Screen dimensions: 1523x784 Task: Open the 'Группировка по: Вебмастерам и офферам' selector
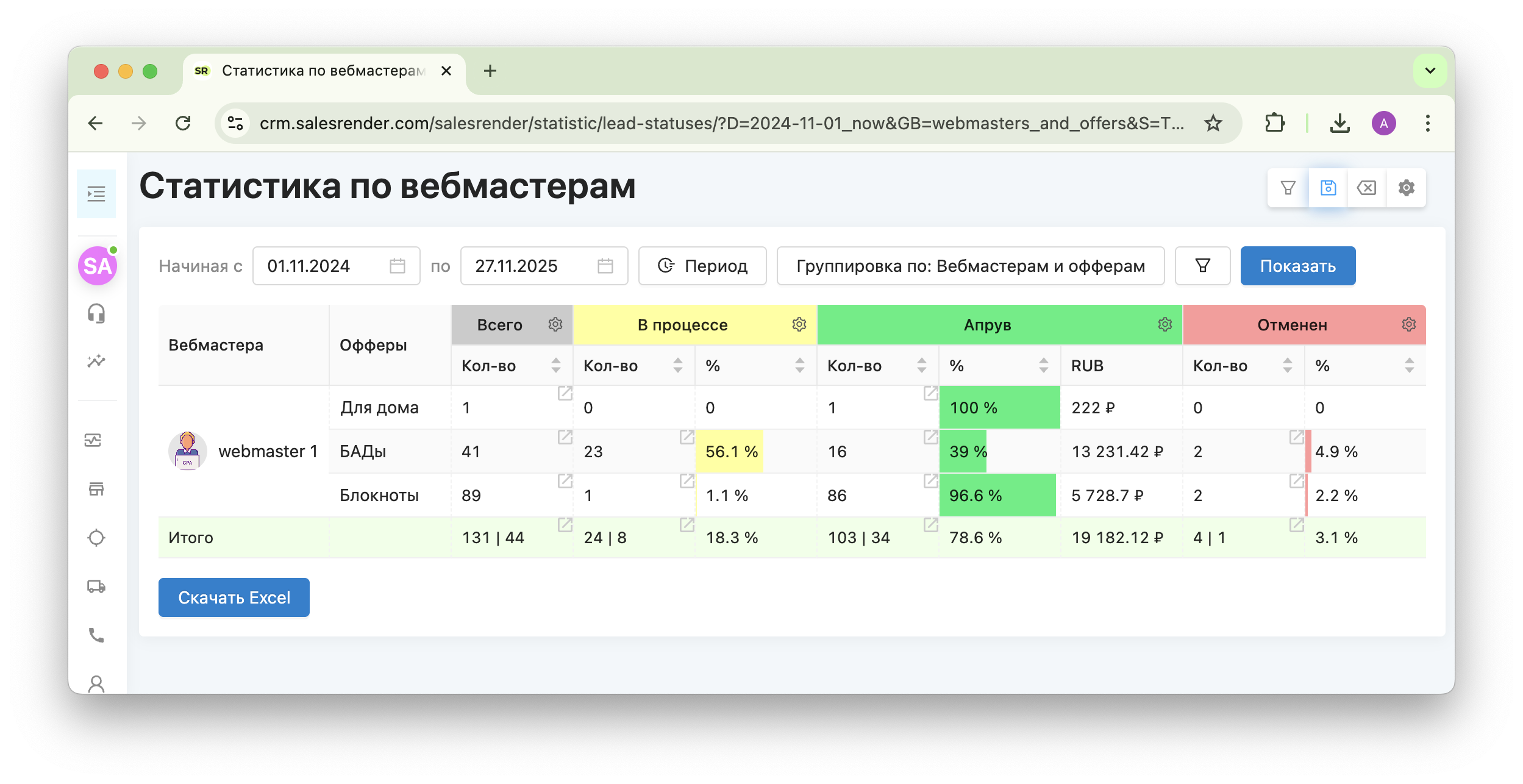pos(970,266)
